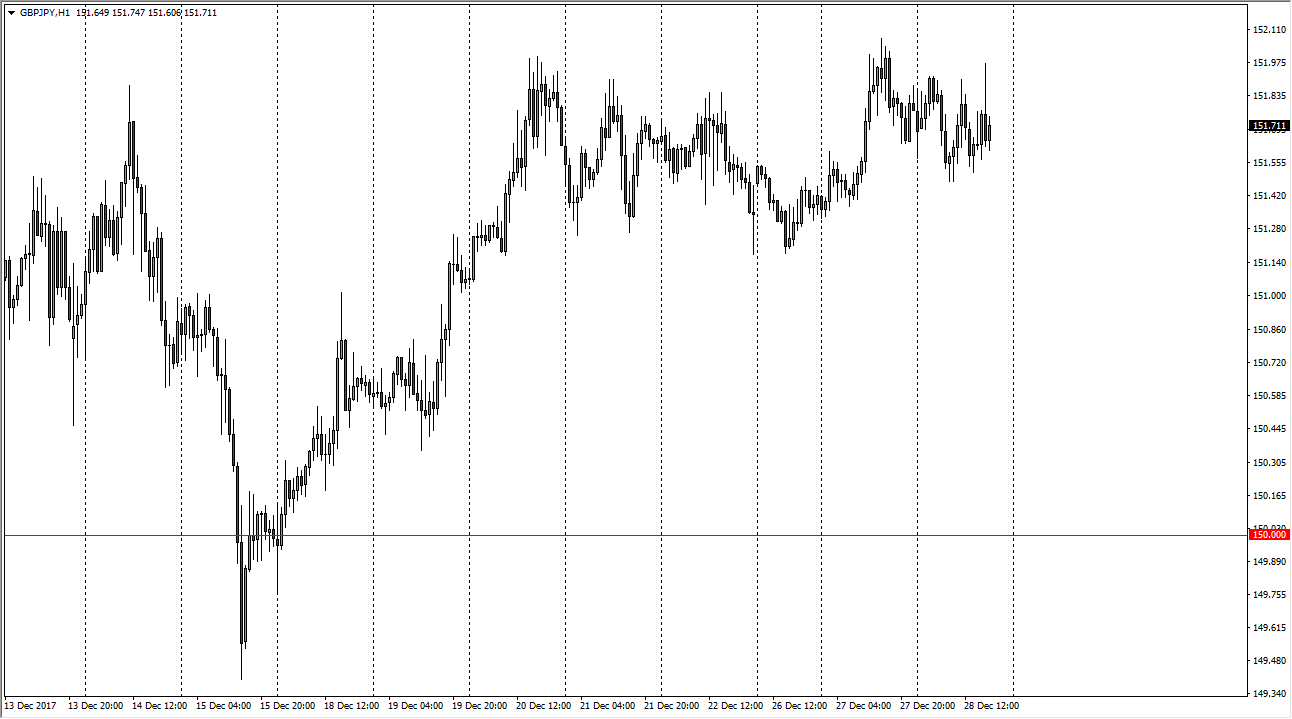1292x719 pixels.
Task: Click the 152.110 label on price scale
Action: pos(1269,30)
